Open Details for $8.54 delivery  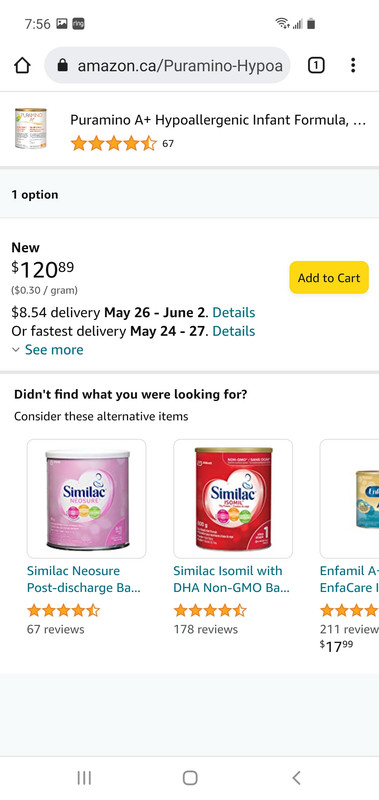pyautogui.click(x=234, y=312)
